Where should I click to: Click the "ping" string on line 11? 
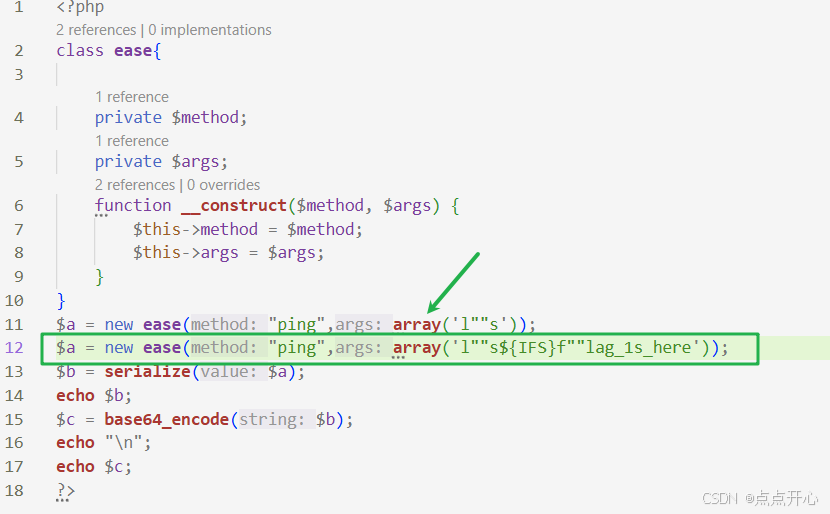296,324
